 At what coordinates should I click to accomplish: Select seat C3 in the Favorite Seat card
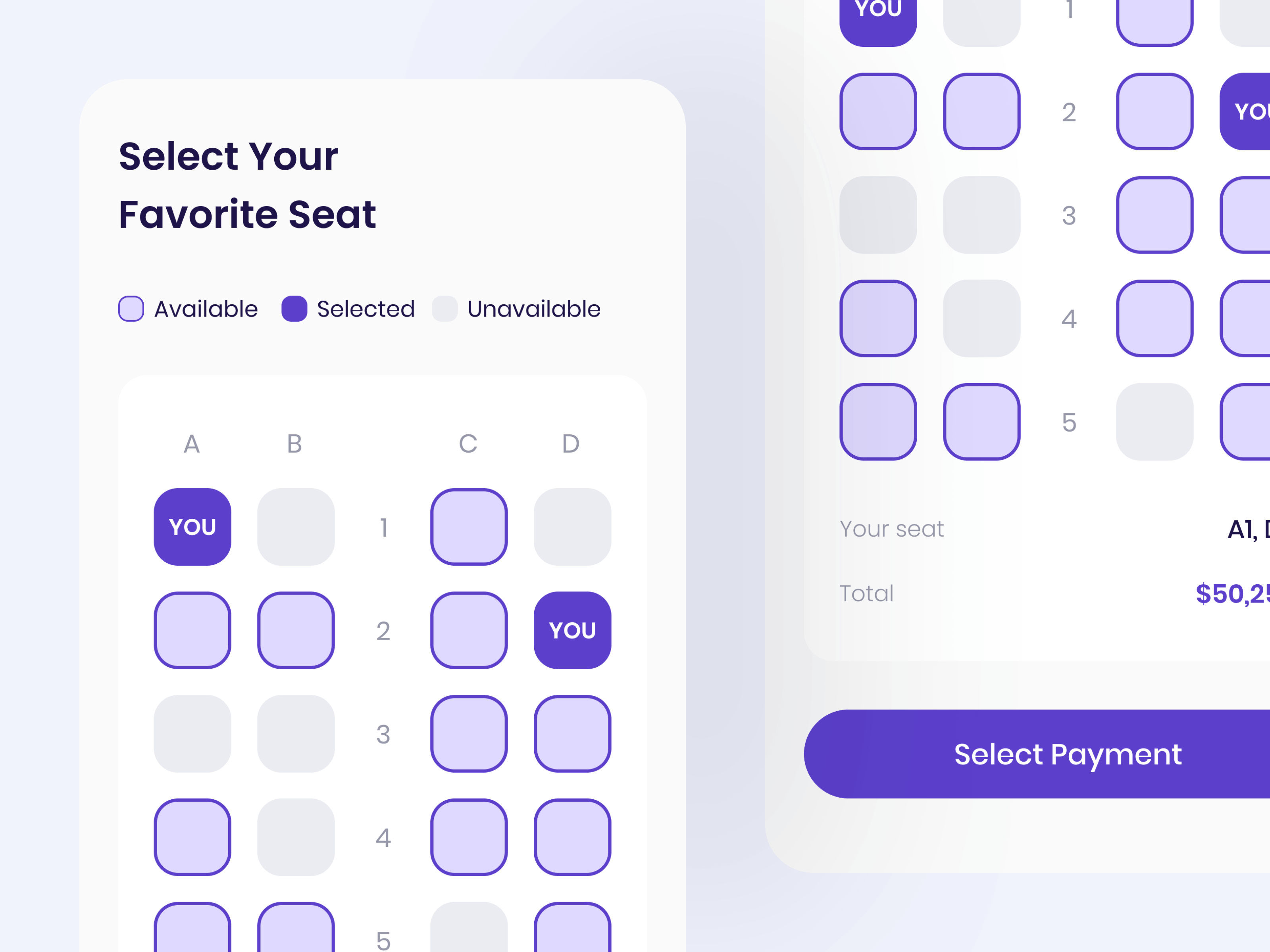tap(469, 733)
